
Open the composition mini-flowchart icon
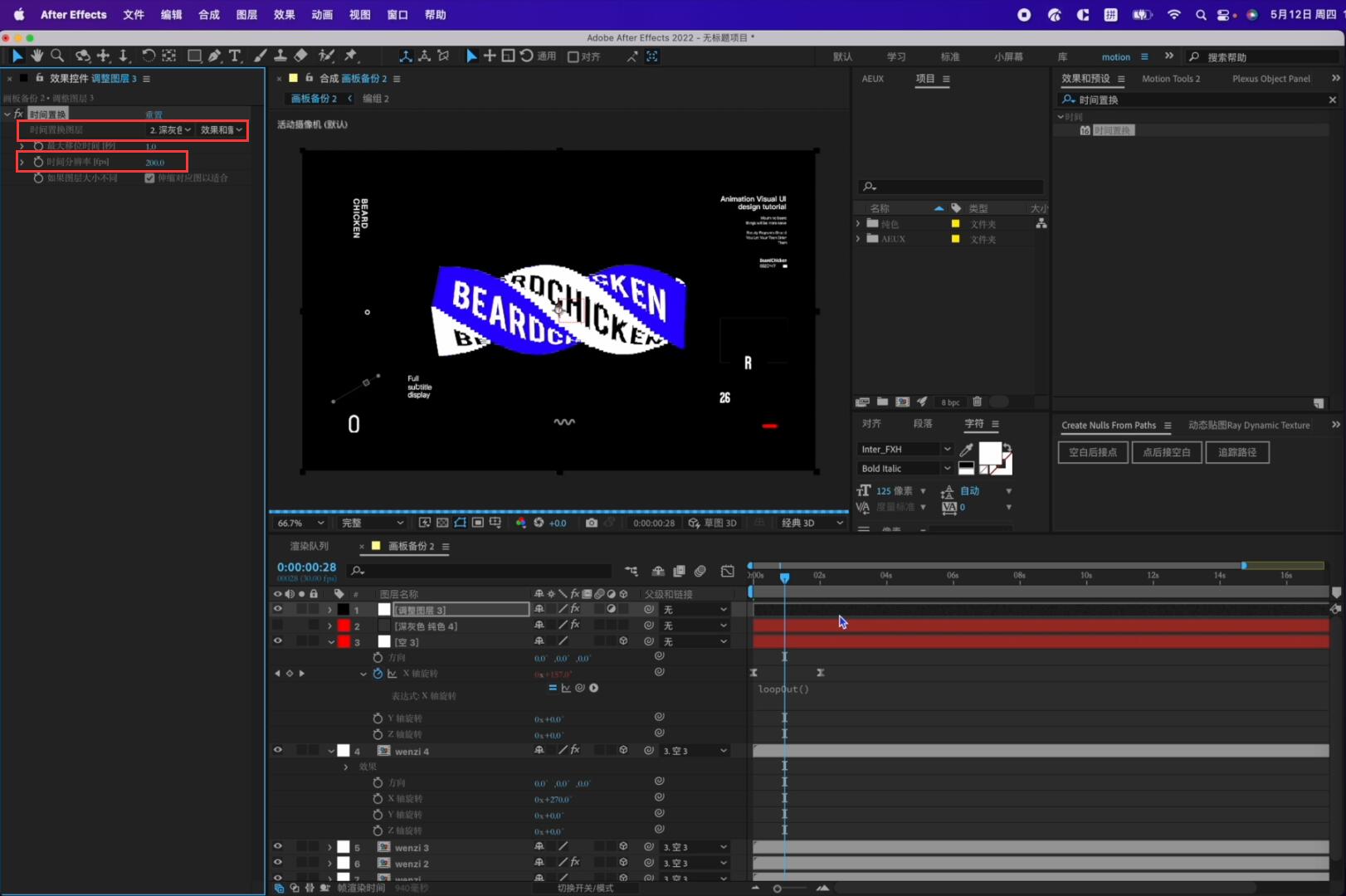pos(632,571)
